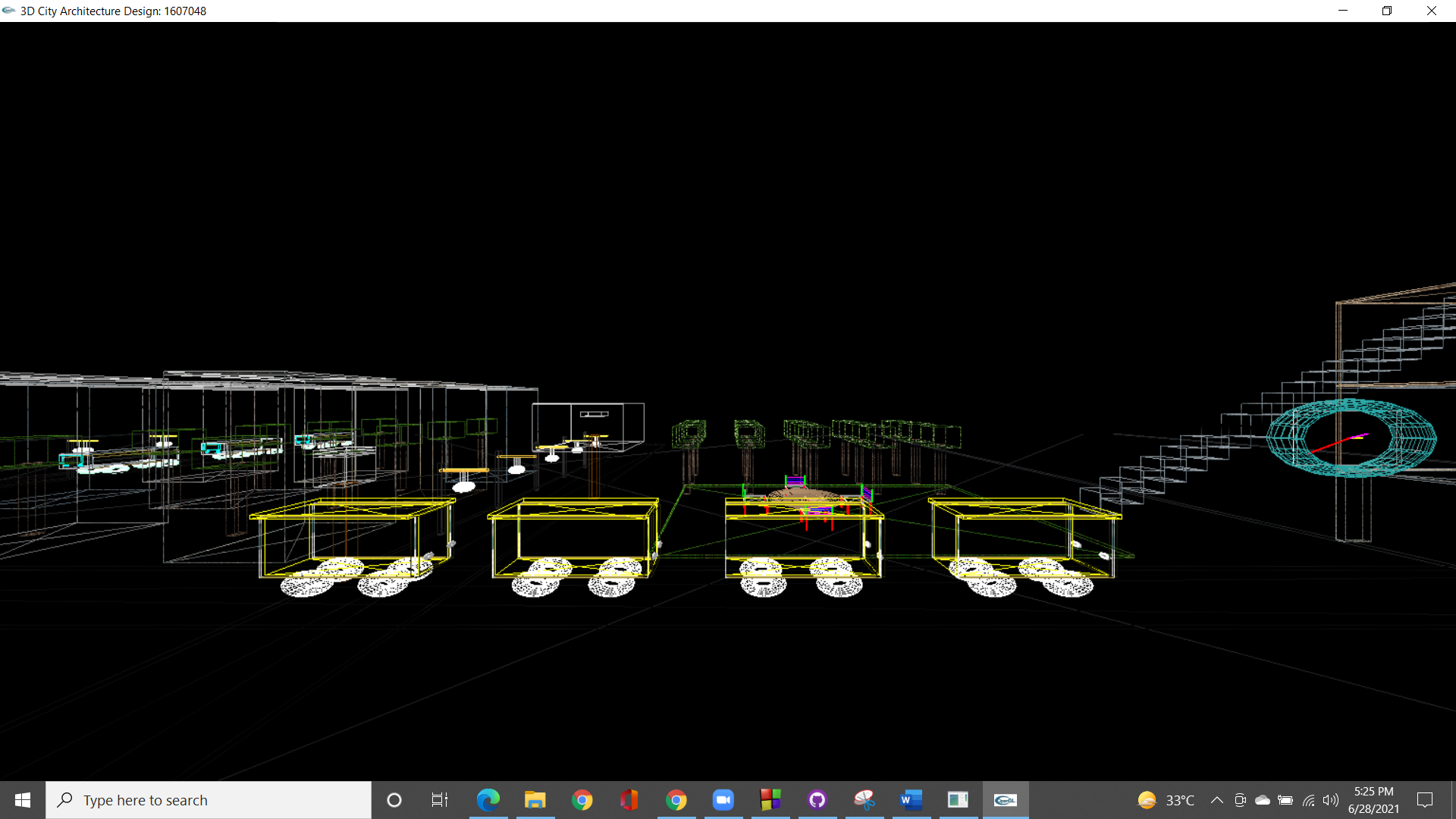
Task: Check the battery status tray icon
Action: (x=1285, y=800)
